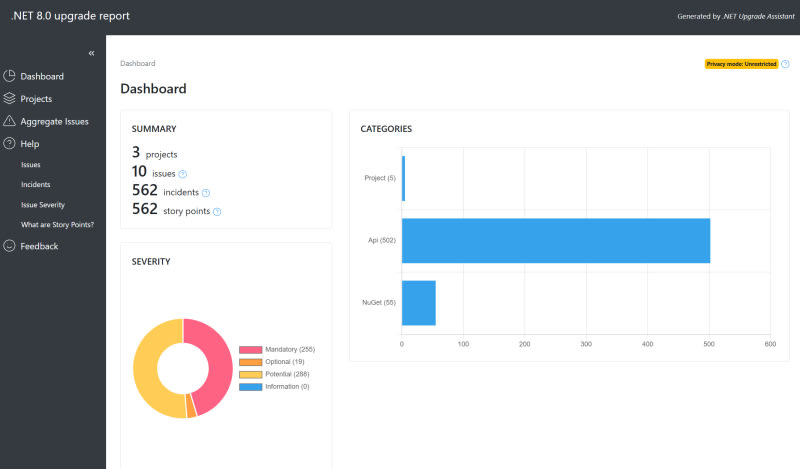Click help icon next to Privacy mode badge
This screenshot has width=800, height=469.
point(785,64)
